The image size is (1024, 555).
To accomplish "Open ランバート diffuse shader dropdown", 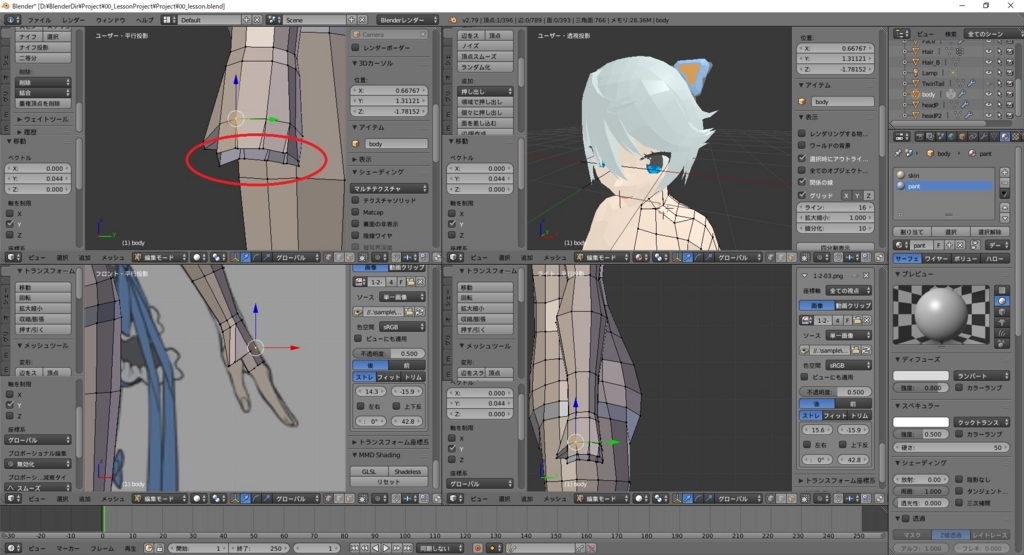I will point(982,375).
